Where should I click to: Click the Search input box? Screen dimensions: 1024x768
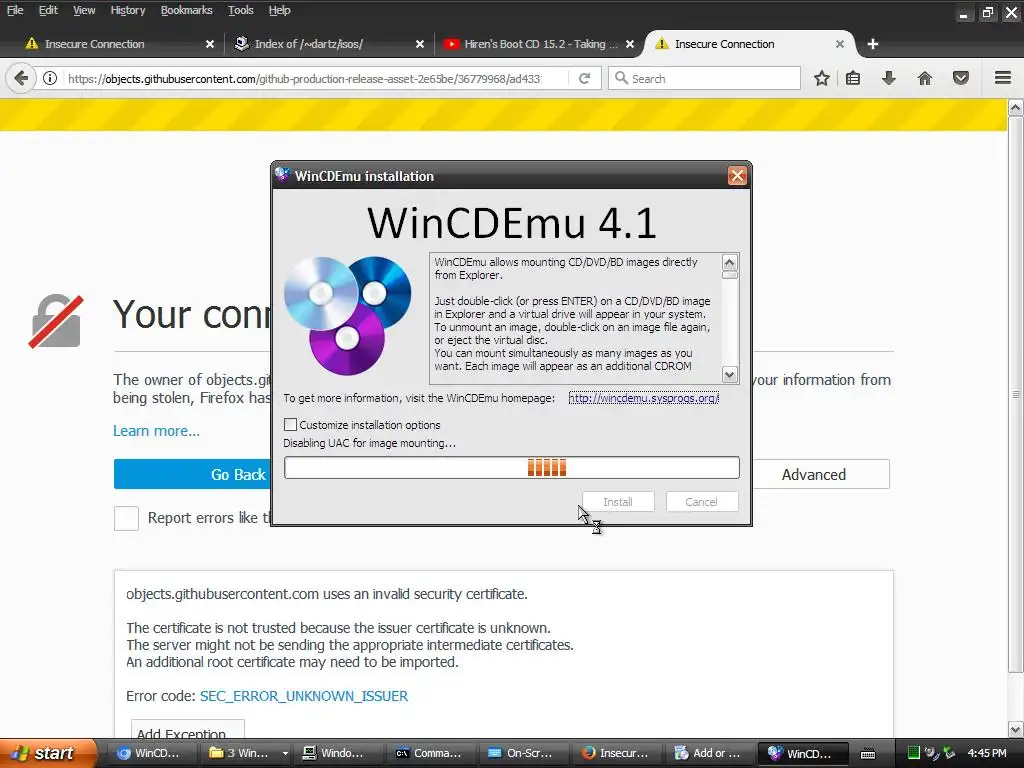(x=704, y=78)
